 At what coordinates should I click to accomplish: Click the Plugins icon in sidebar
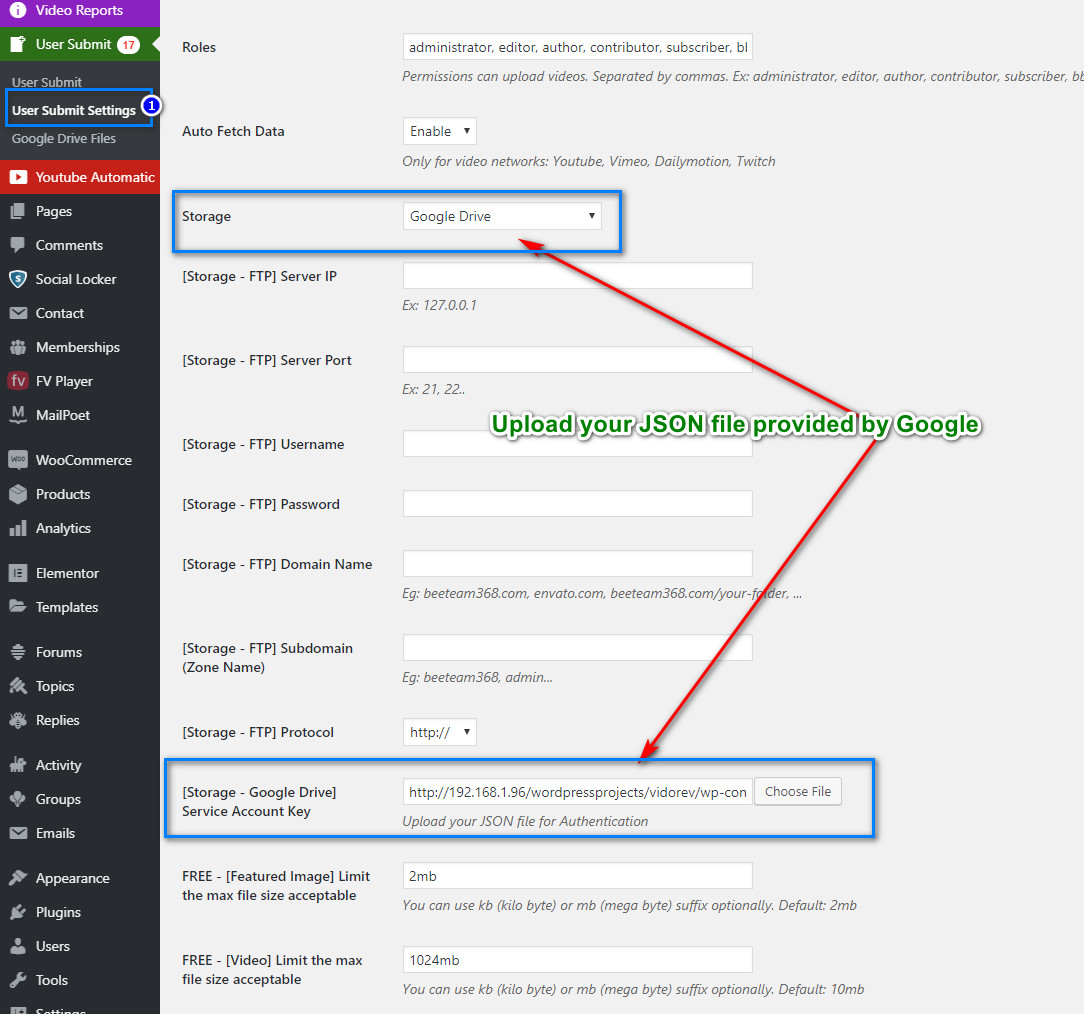coord(17,912)
